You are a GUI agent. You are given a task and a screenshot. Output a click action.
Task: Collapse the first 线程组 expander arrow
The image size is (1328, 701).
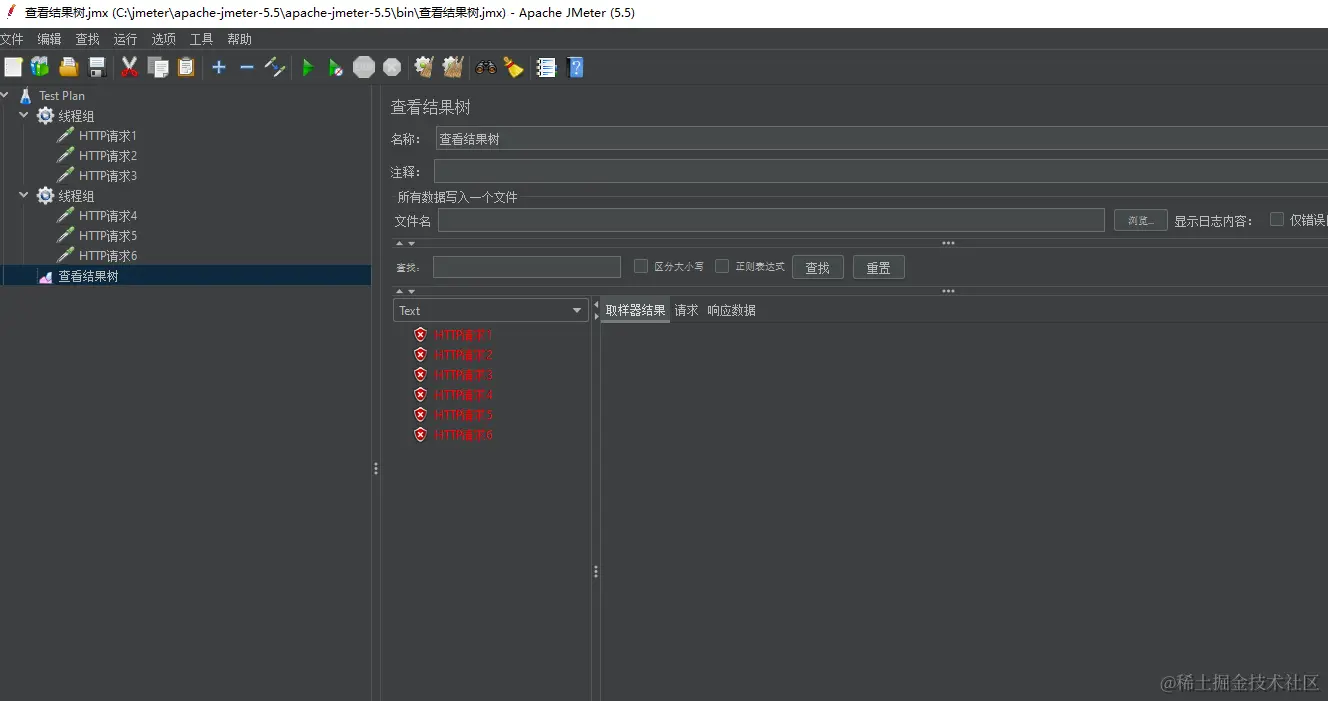tap(24, 115)
